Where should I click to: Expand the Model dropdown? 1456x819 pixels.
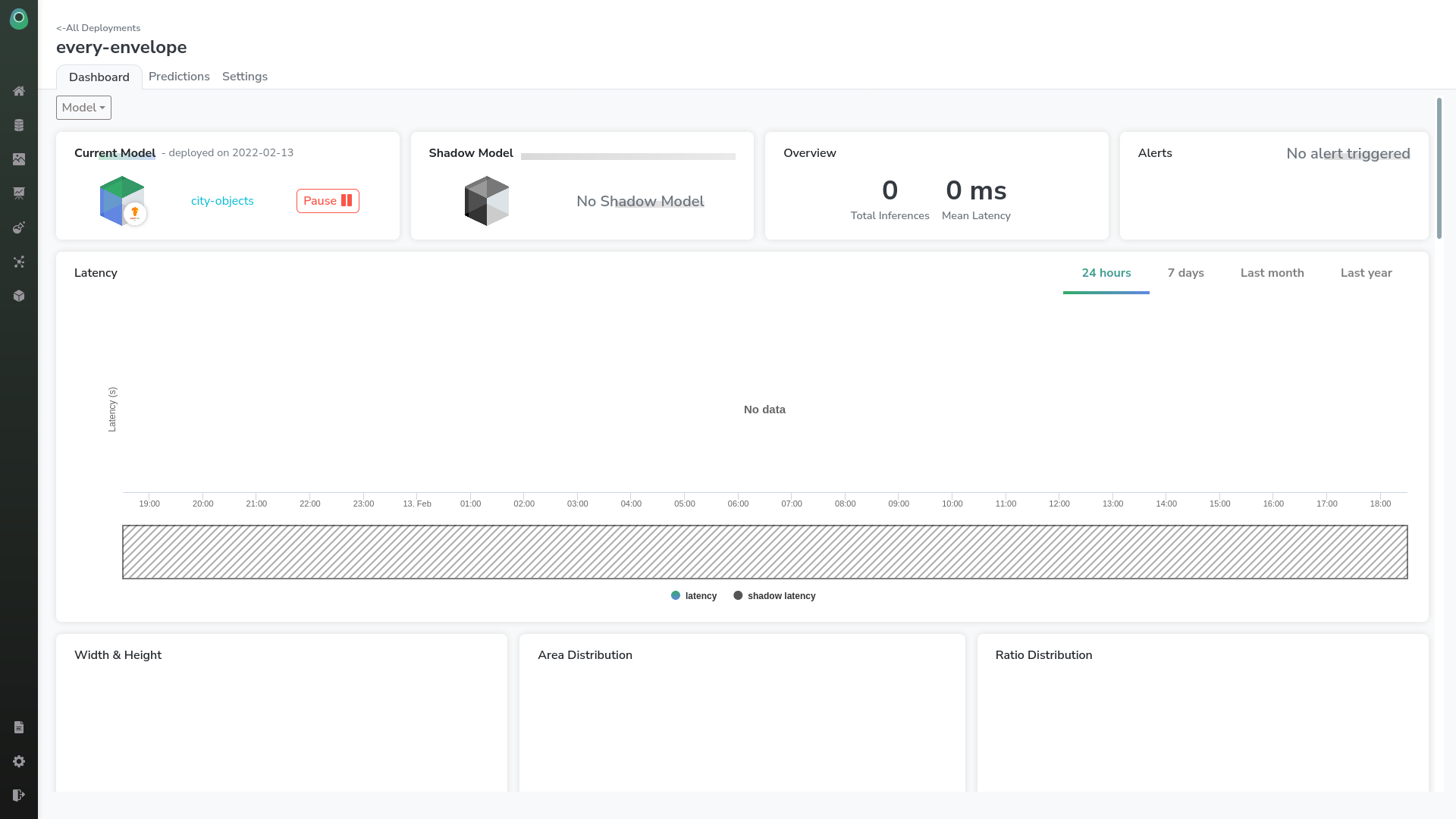[83, 108]
